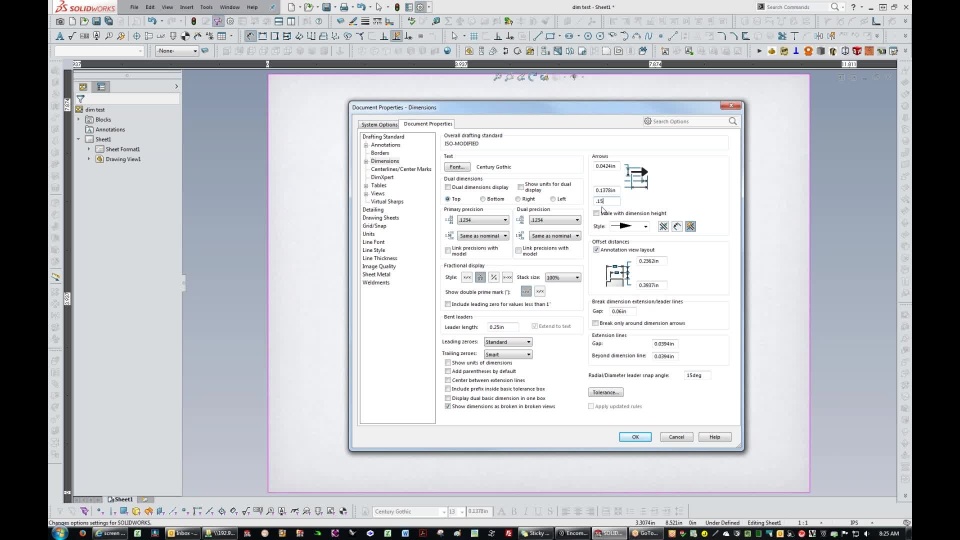Select the fourth fractional style icon

coord(508,277)
